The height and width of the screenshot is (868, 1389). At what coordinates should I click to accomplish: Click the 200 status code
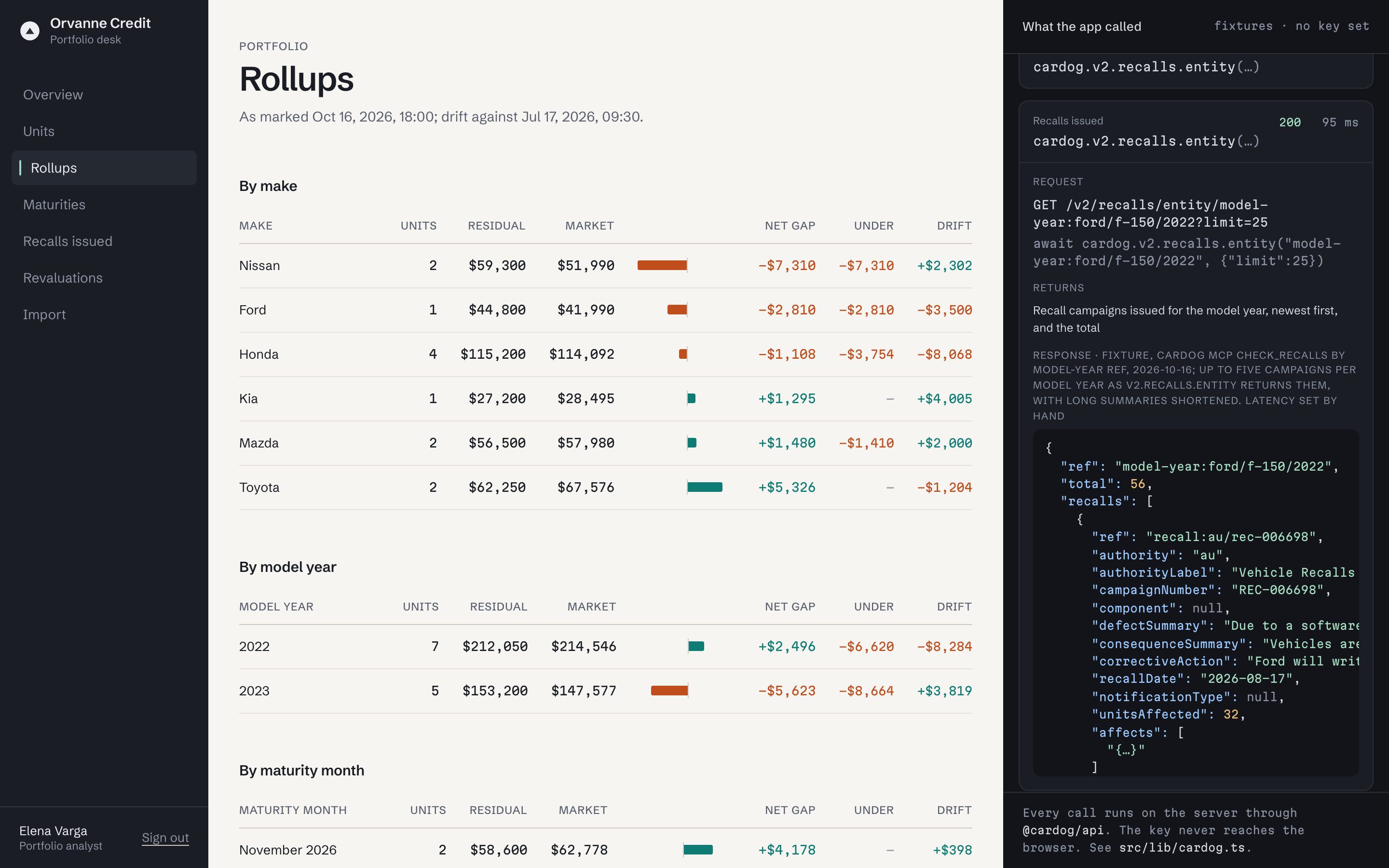point(1290,122)
